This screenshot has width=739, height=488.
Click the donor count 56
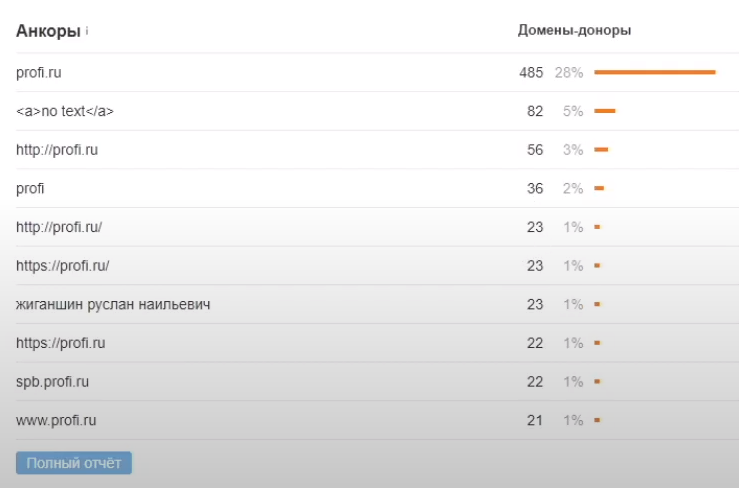click(535, 150)
